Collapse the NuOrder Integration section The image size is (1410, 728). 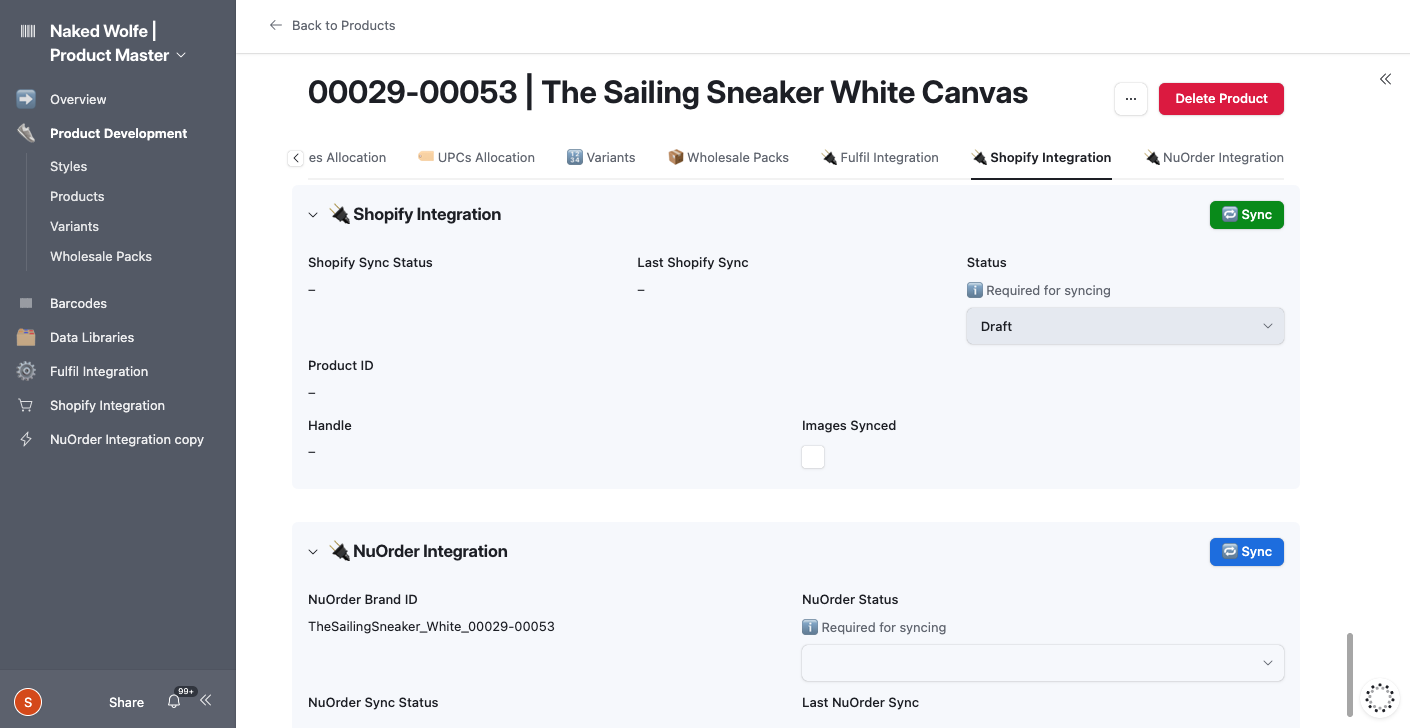(313, 552)
